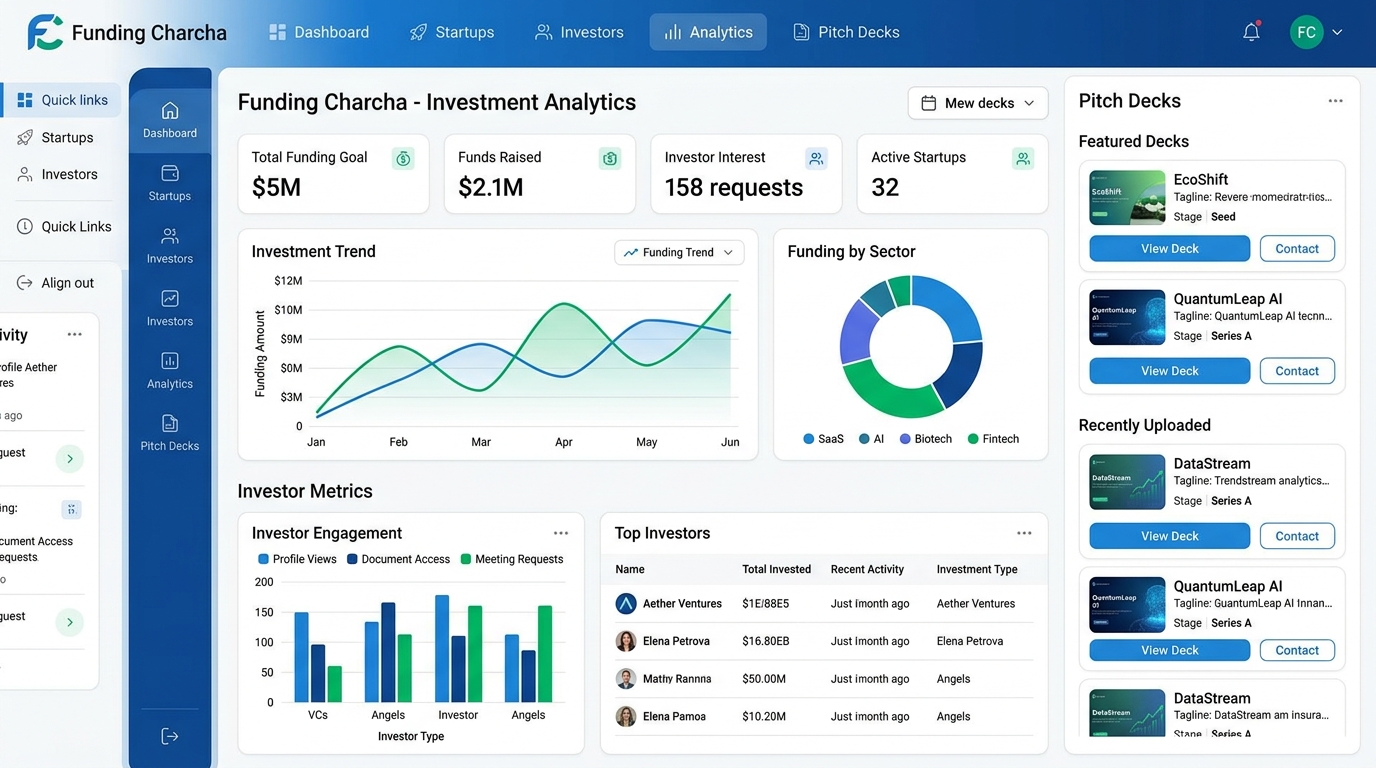View Deck for DataStream Trendstream analytics

tap(1170, 536)
